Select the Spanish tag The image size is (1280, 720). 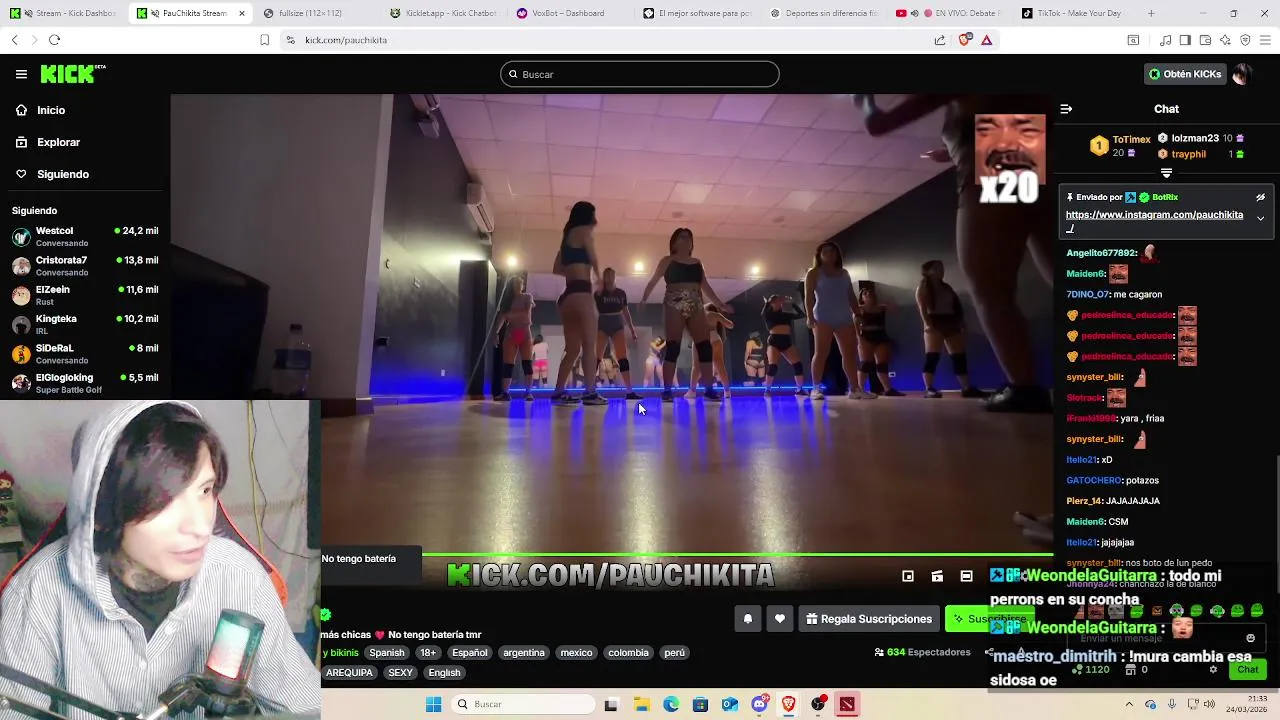[387, 652]
